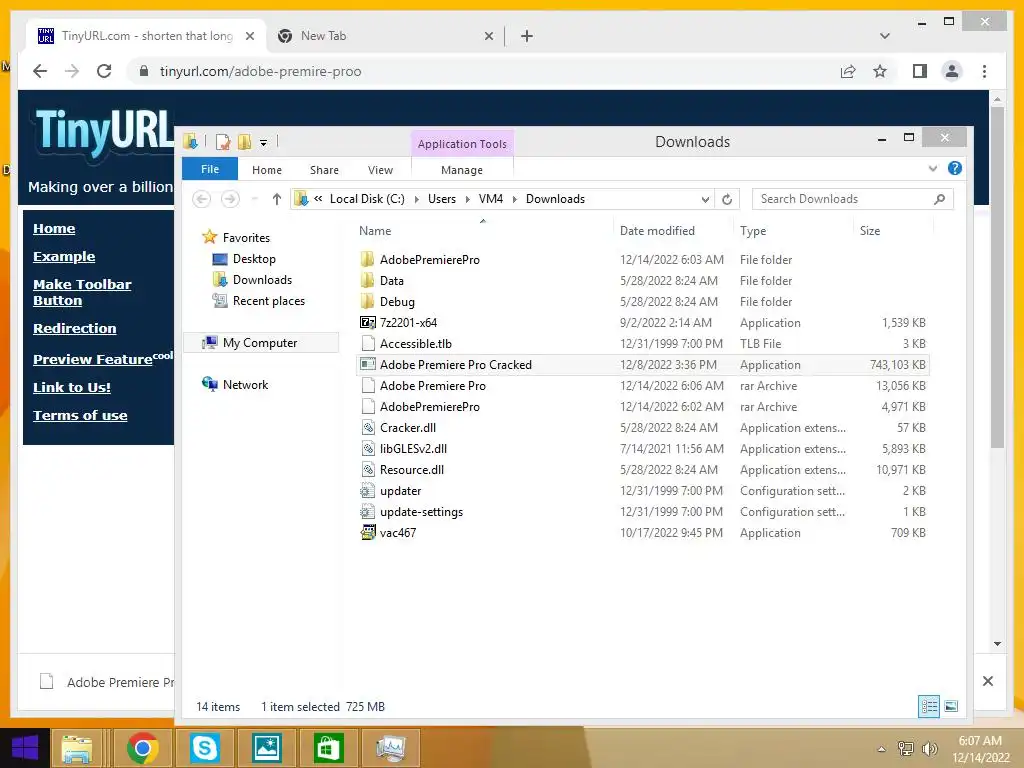
Task: Select My Computer in navigation pane
Action: tap(259, 343)
